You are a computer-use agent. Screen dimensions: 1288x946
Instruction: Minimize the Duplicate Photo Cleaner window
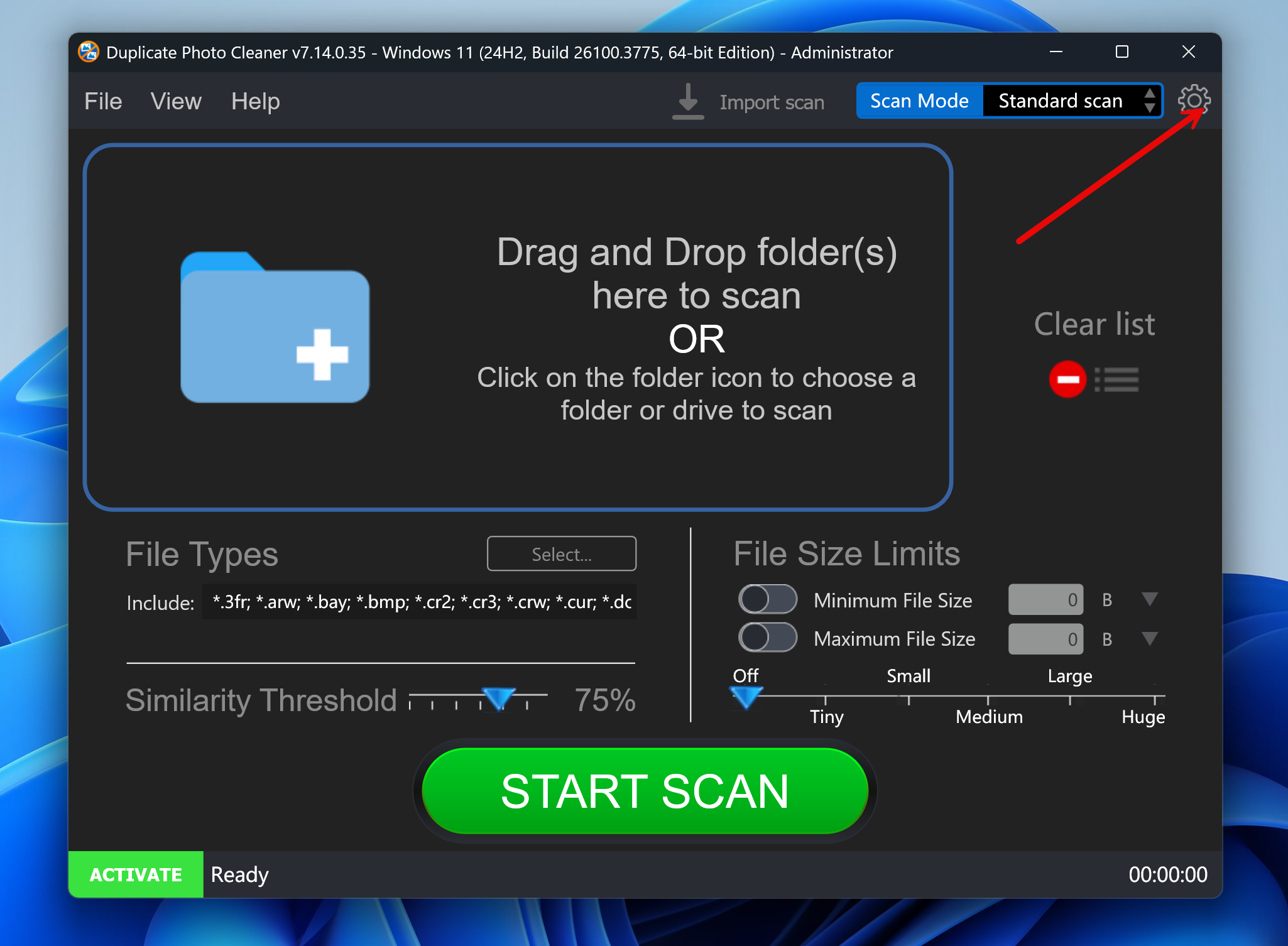pyautogui.click(x=1056, y=52)
